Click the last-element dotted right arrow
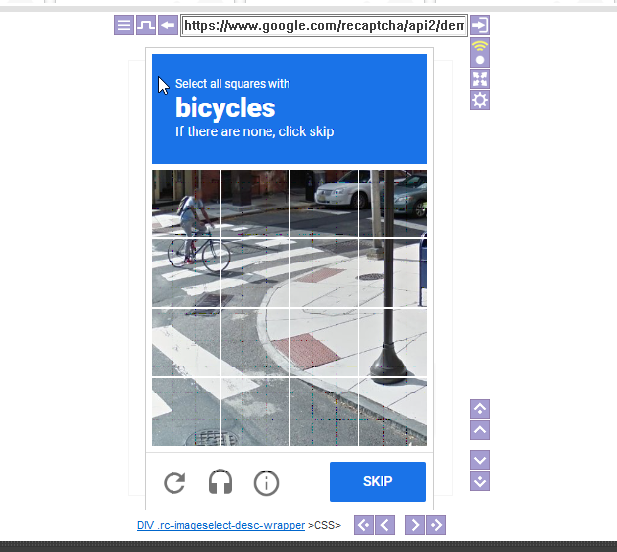Viewport: 617px width, 552px height. coord(436,525)
